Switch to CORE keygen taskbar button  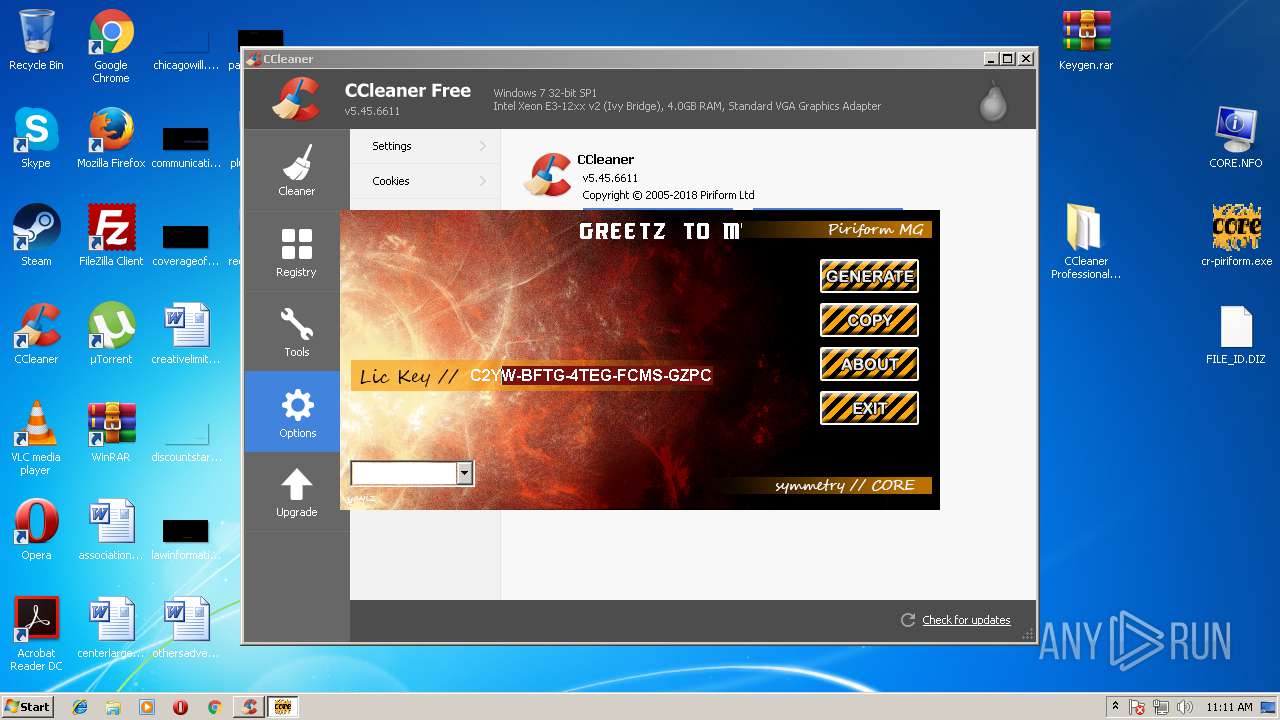[x=282, y=707]
